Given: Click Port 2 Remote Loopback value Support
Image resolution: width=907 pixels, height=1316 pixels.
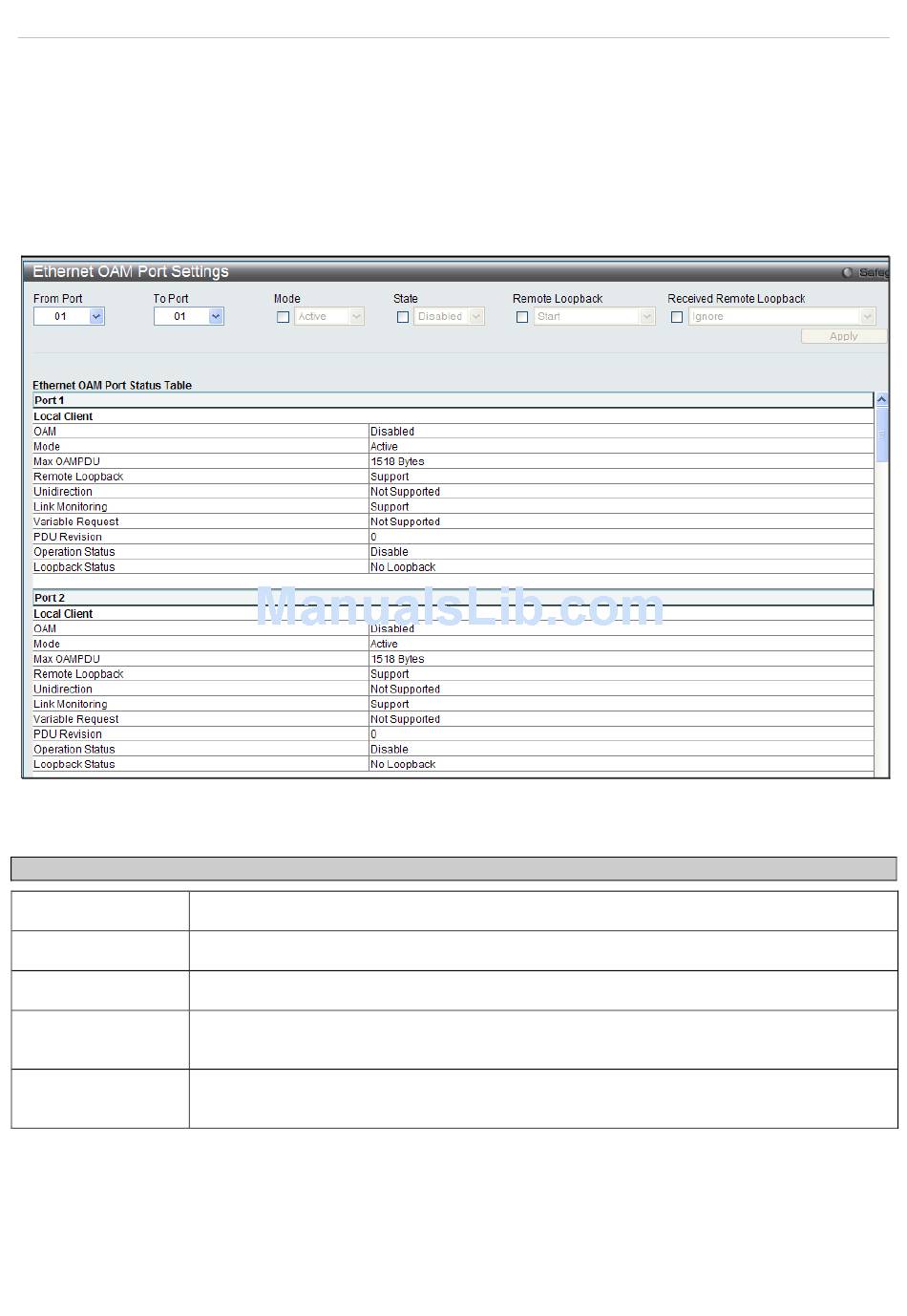Looking at the screenshot, I should (x=390, y=674).
